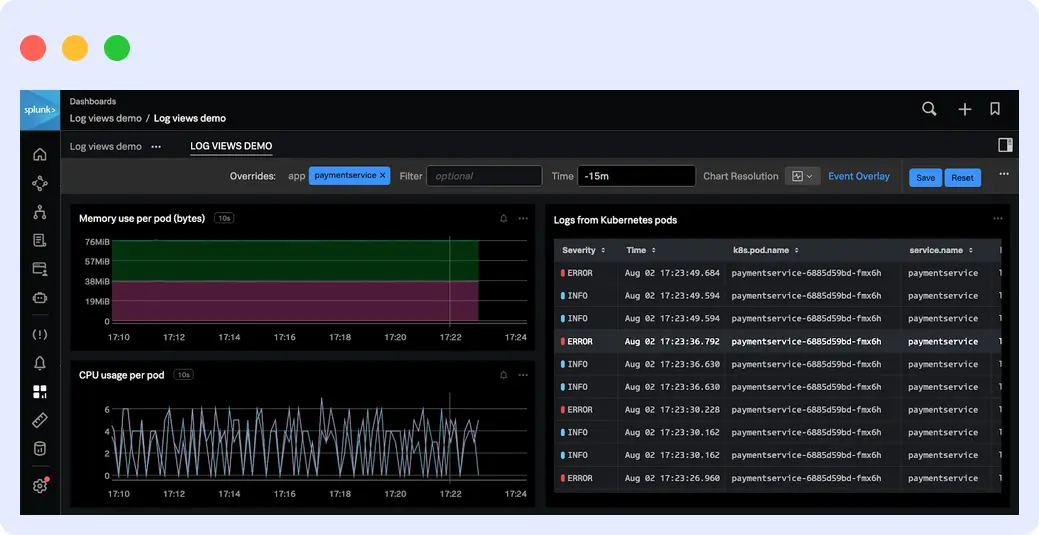Open Metric Finder ruler sidebar icon
This screenshot has width=1039, height=535.
tap(40, 420)
